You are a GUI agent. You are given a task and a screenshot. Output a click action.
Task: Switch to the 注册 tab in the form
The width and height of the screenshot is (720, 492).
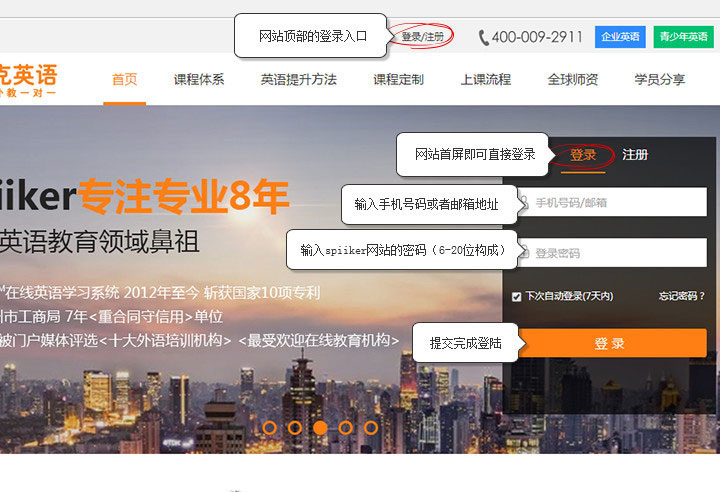635,155
